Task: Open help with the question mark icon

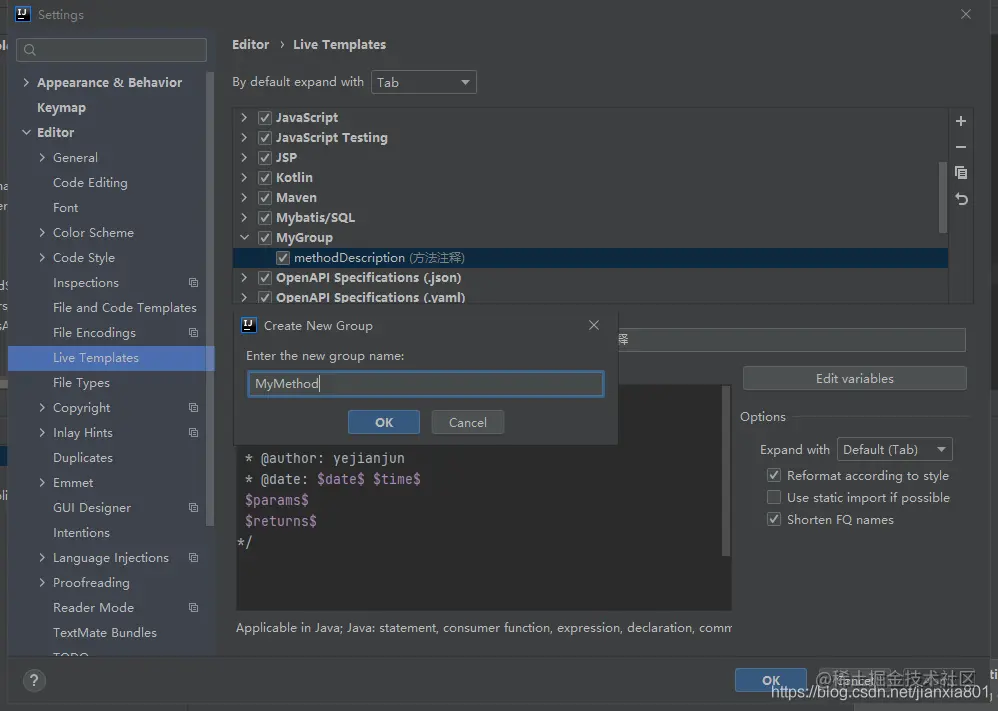Action: [34, 680]
